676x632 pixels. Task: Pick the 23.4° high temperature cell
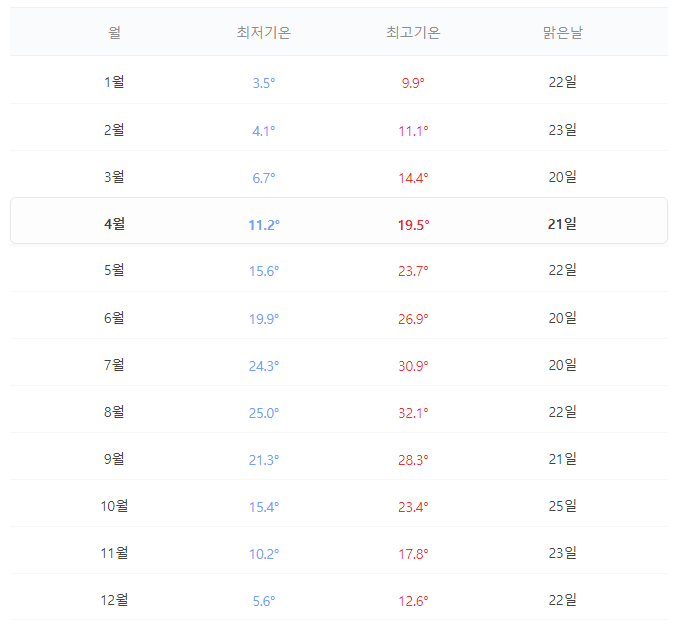(x=413, y=507)
